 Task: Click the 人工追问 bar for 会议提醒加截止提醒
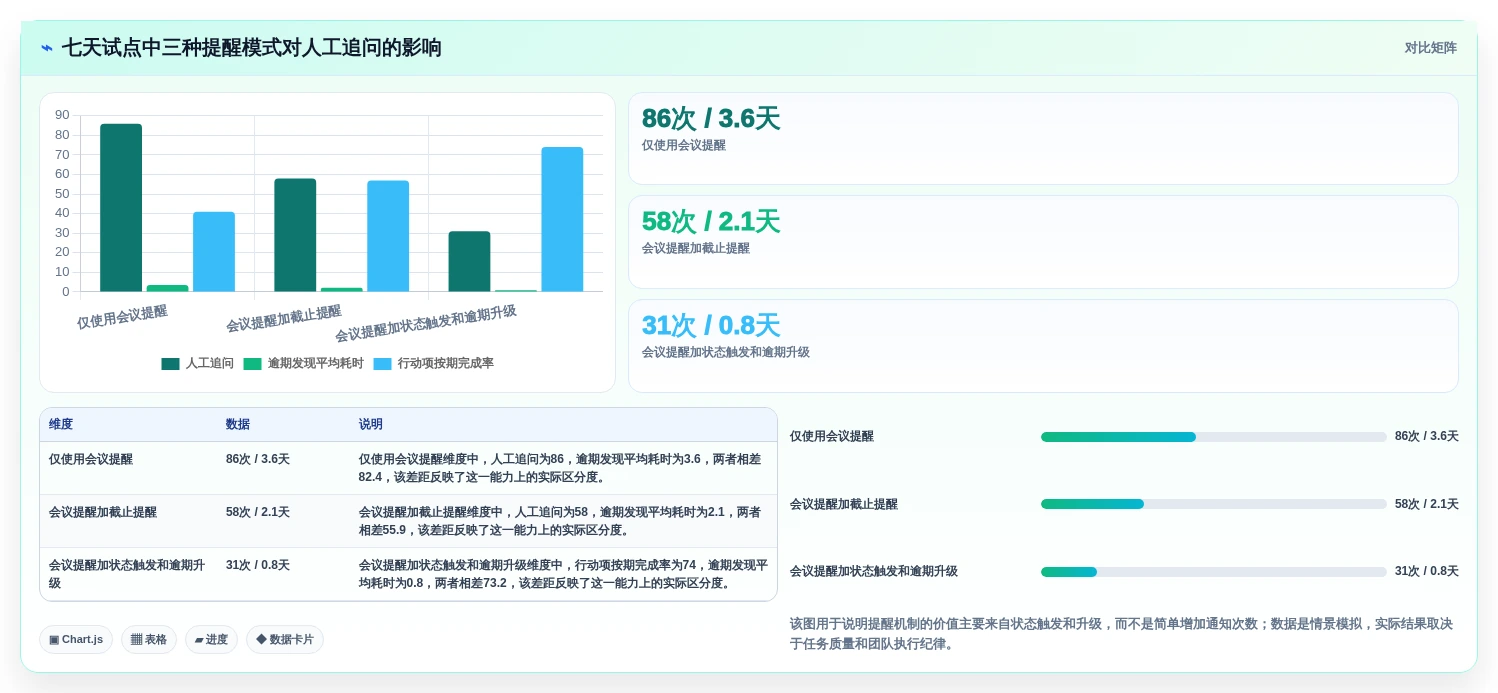pyautogui.click(x=295, y=235)
